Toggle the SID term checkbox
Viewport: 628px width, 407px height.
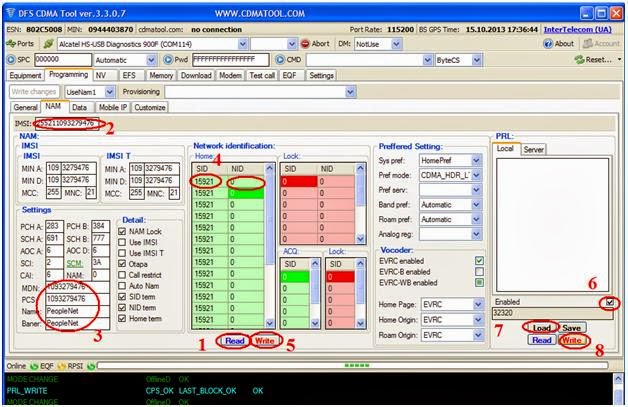point(122,297)
